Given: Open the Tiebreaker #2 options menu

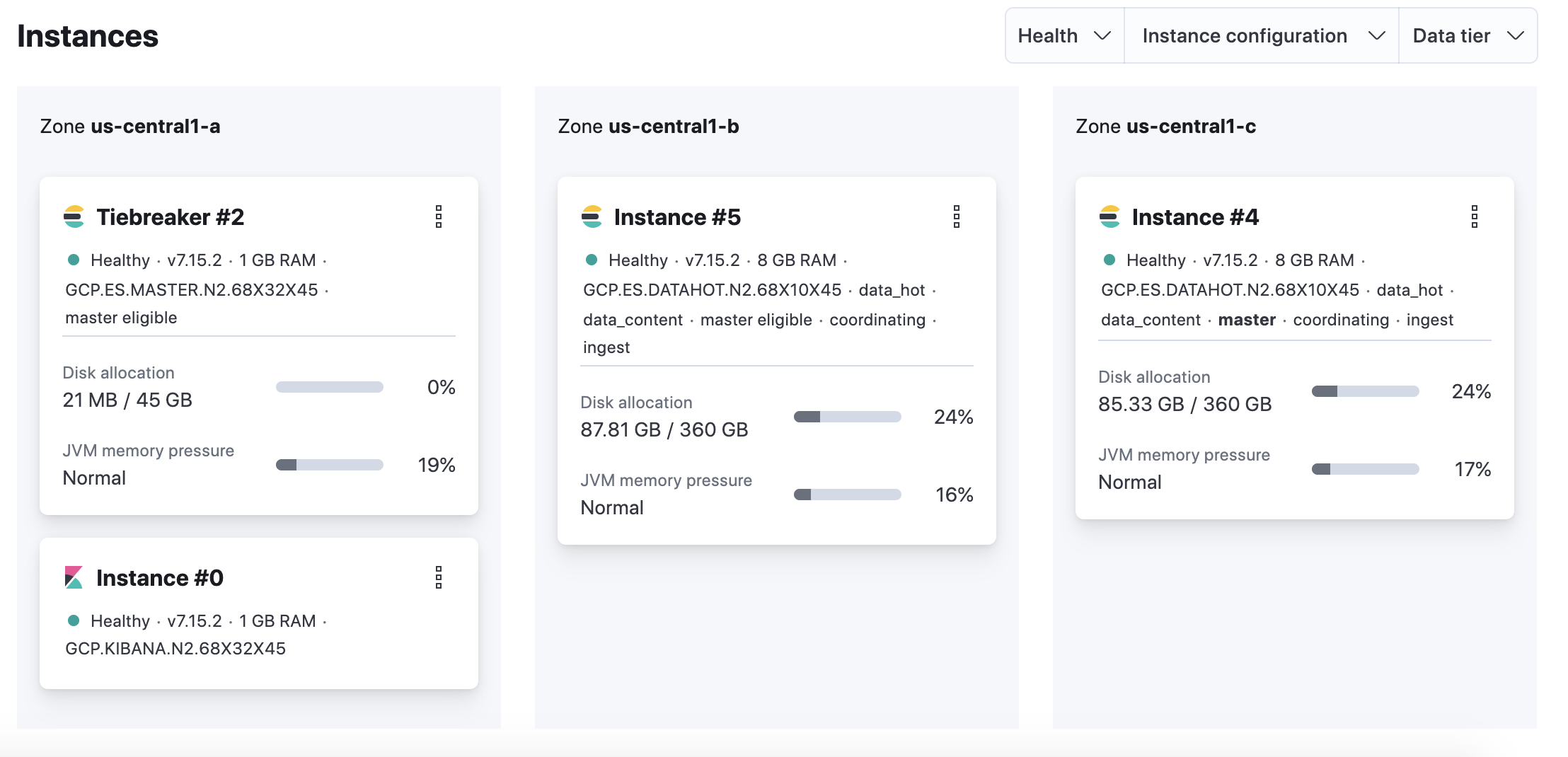Looking at the screenshot, I should (439, 216).
